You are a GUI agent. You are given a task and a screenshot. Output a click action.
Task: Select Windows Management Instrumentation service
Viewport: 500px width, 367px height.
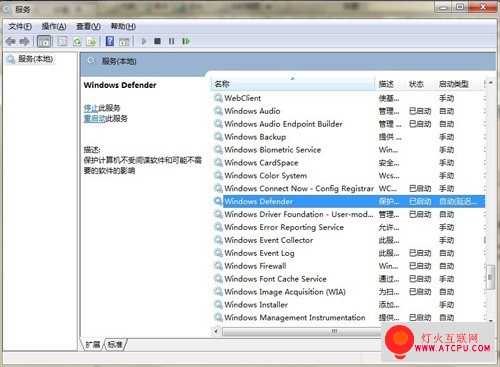(348, 318)
